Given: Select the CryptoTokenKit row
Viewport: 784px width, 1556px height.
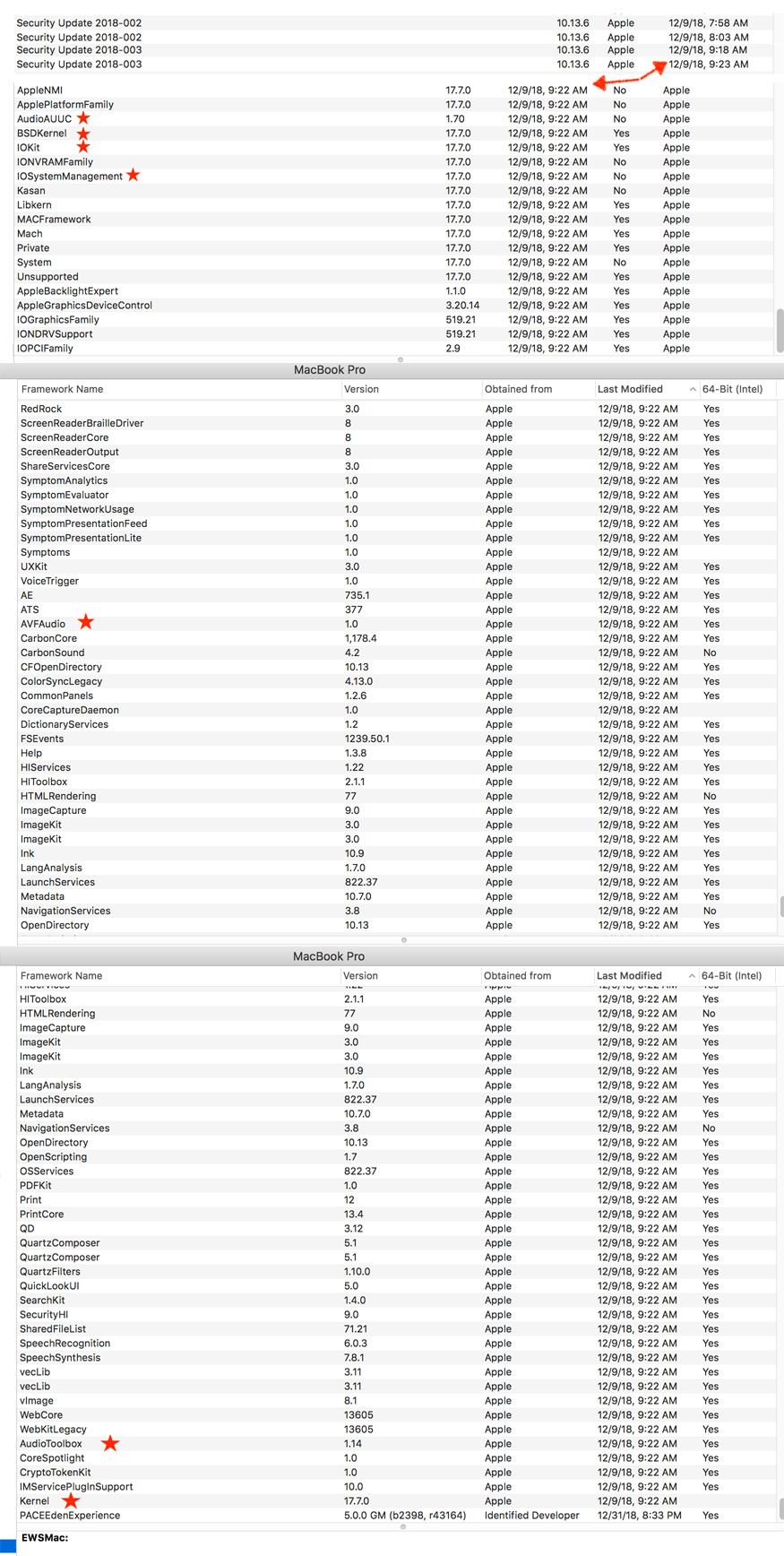Looking at the screenshot, I should [398, 1472].
